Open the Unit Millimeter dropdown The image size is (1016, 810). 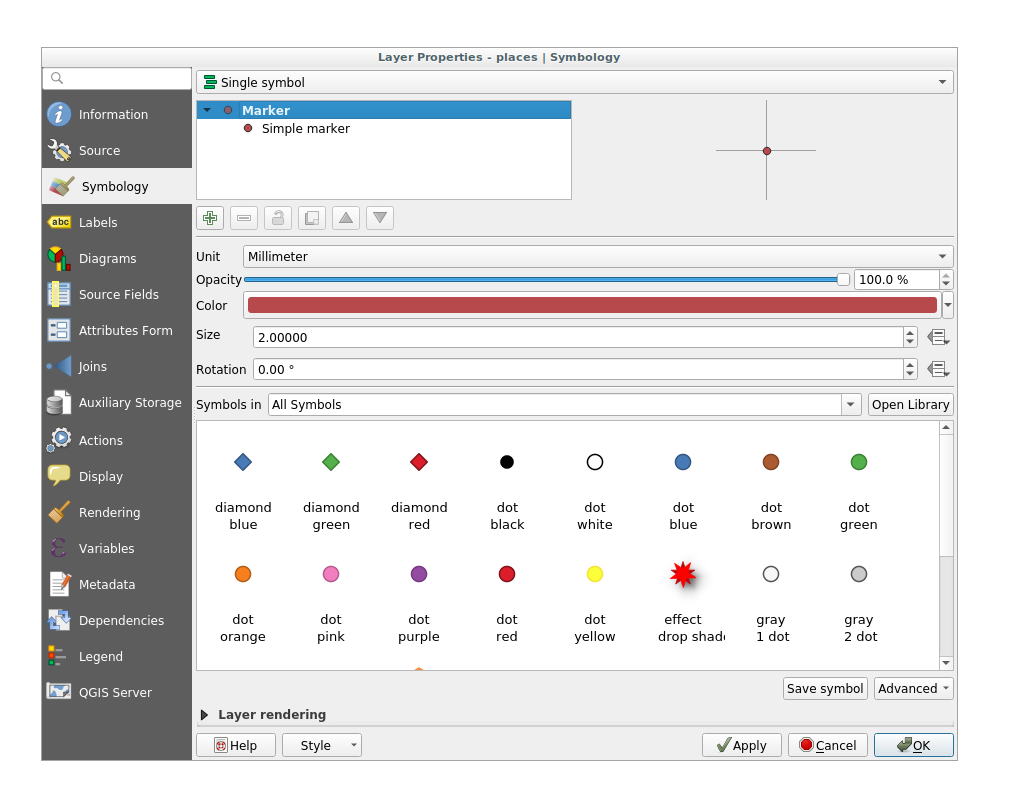pos(597,257)
